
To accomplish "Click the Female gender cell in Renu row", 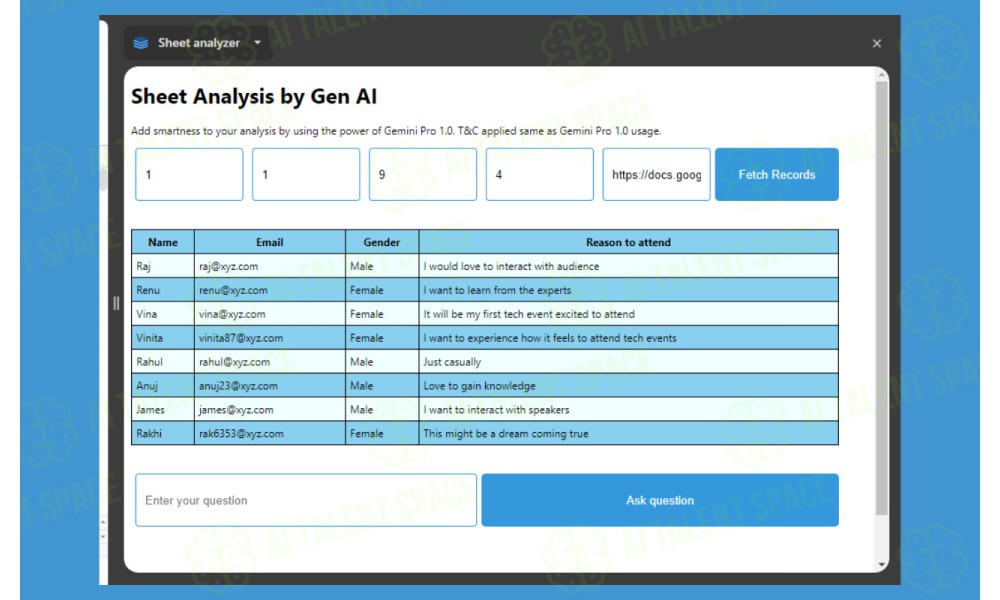I will coord(382,290).
